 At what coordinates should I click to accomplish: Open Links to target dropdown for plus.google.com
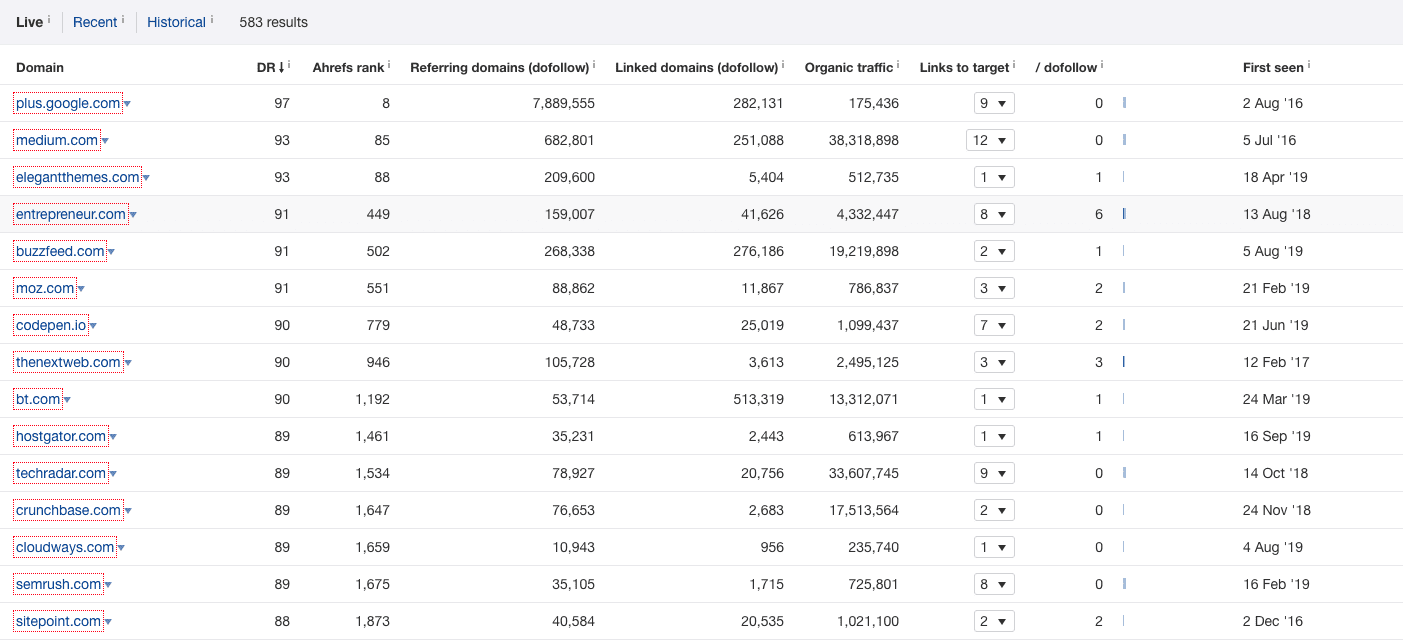tap(994, 103)
